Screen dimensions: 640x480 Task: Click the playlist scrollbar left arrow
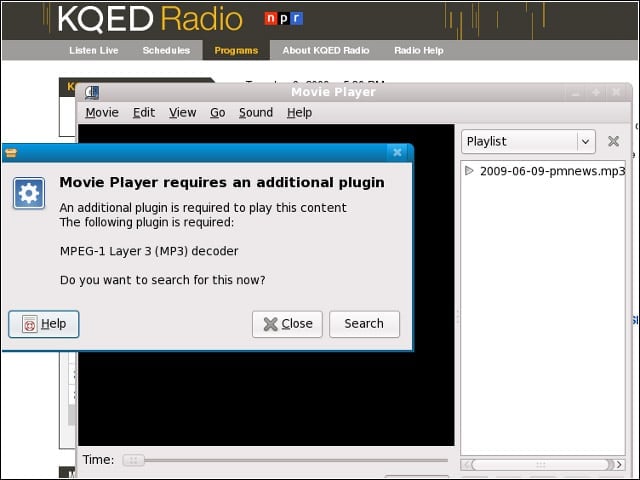tap(467, 464)
